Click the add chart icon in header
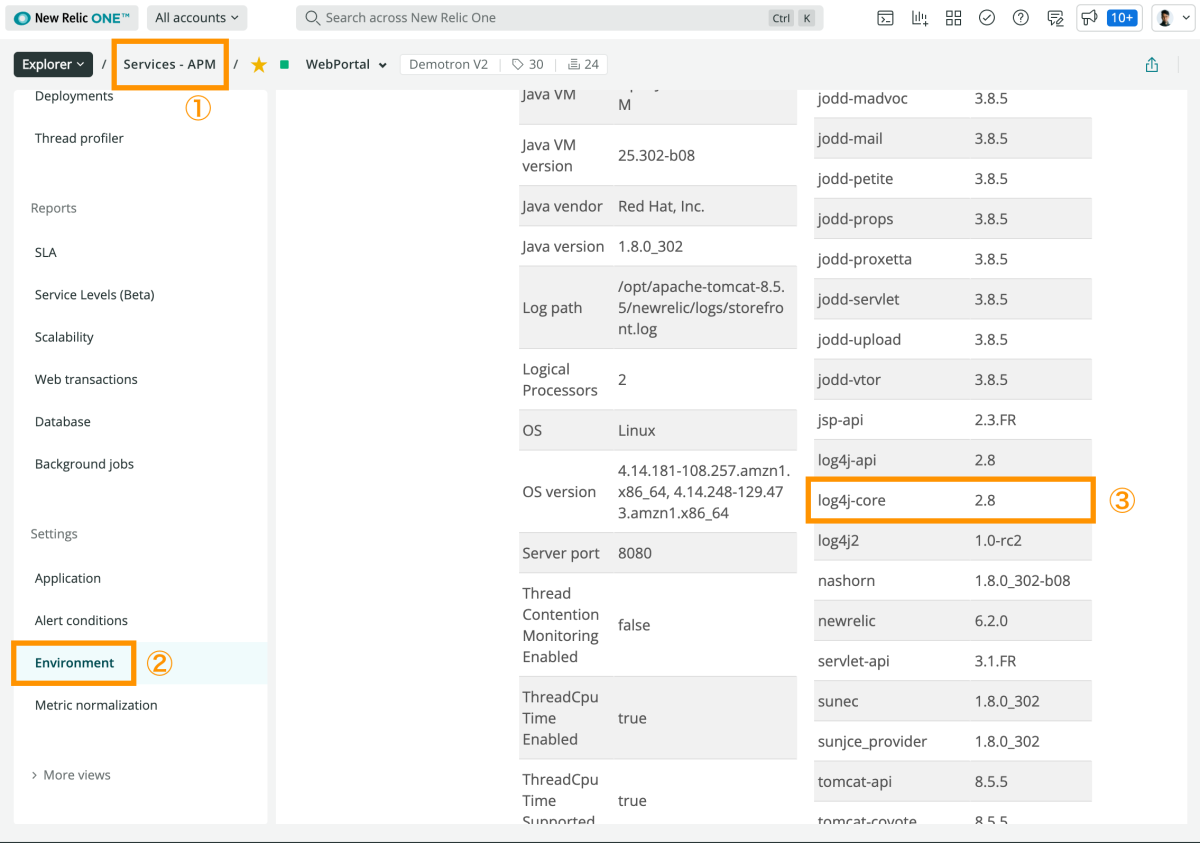1200x843 pixels. [x=919, y=18]
